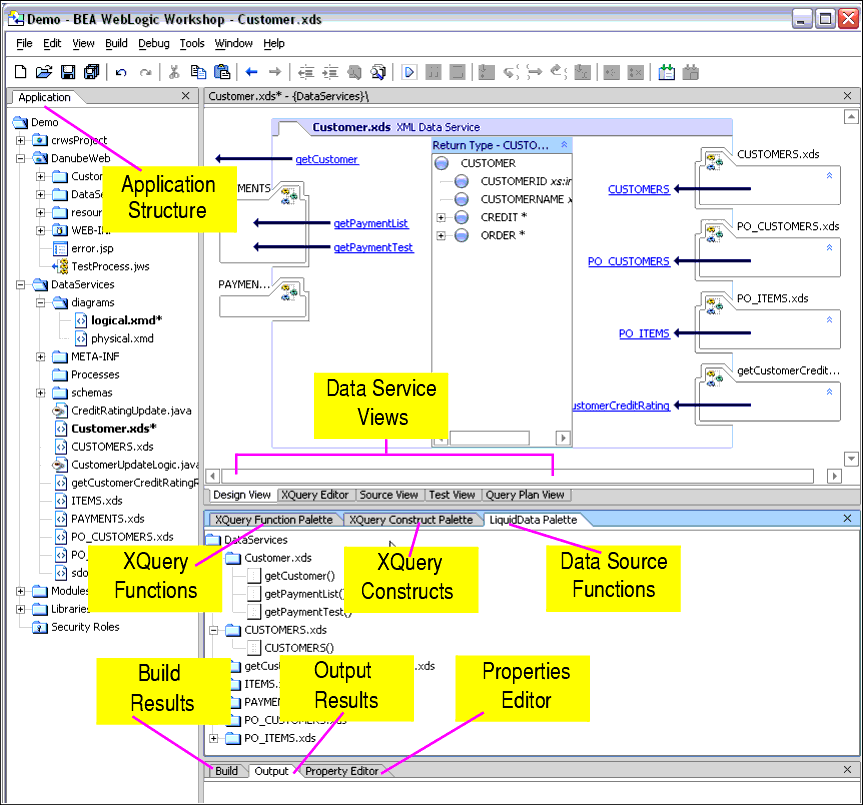Switch to the XQuery Editor tab

[315, 495]
